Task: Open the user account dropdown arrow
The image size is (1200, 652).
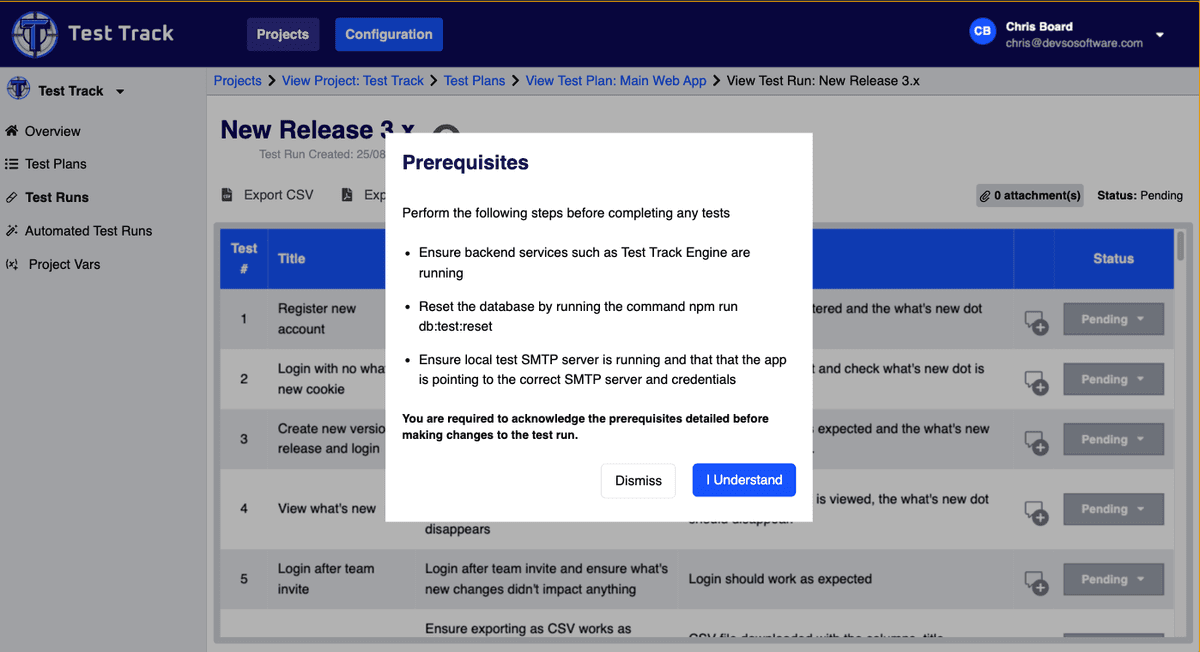Action: click(x=1160, y=35)
